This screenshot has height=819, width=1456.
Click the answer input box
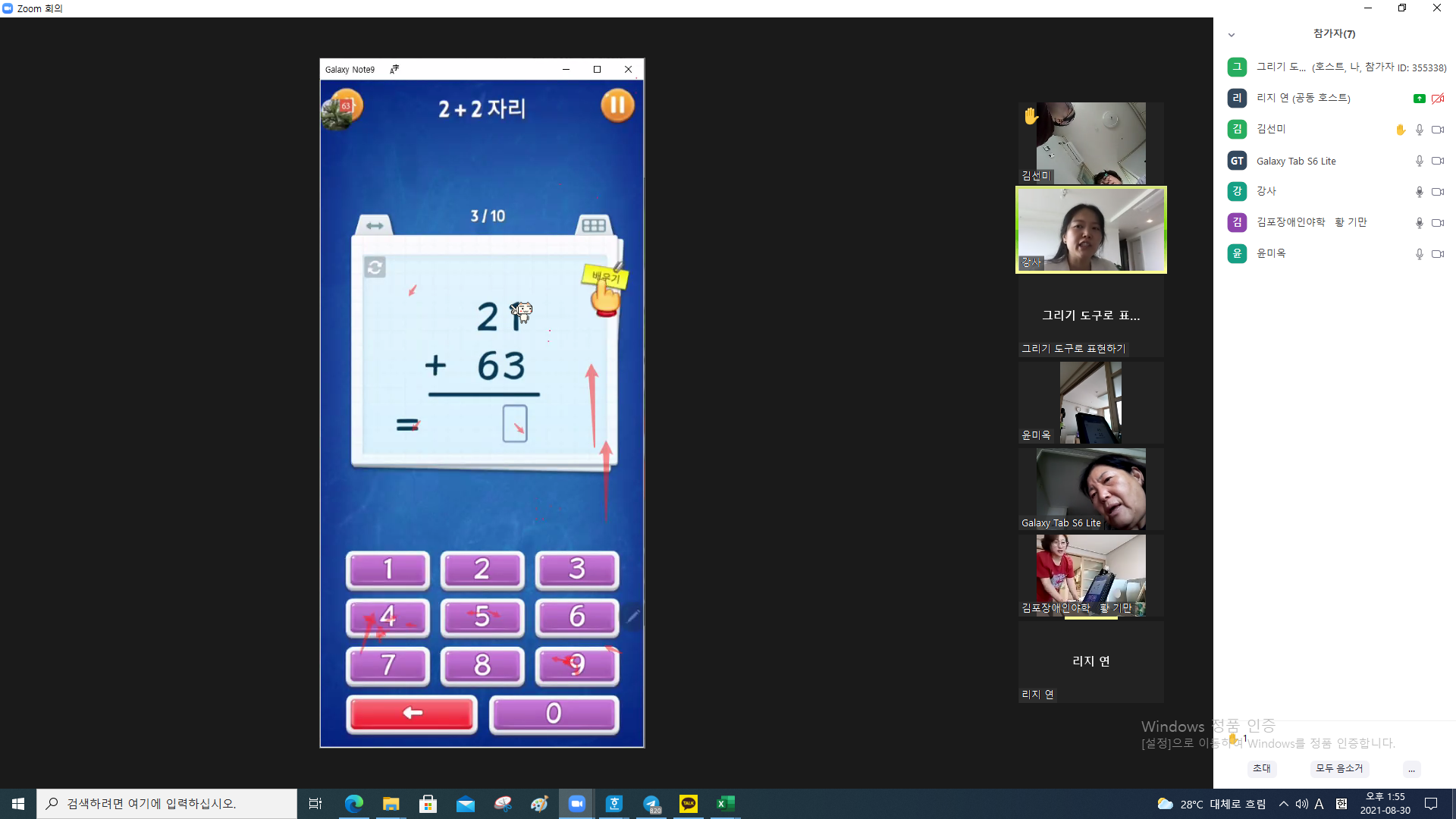coord(515,423)
